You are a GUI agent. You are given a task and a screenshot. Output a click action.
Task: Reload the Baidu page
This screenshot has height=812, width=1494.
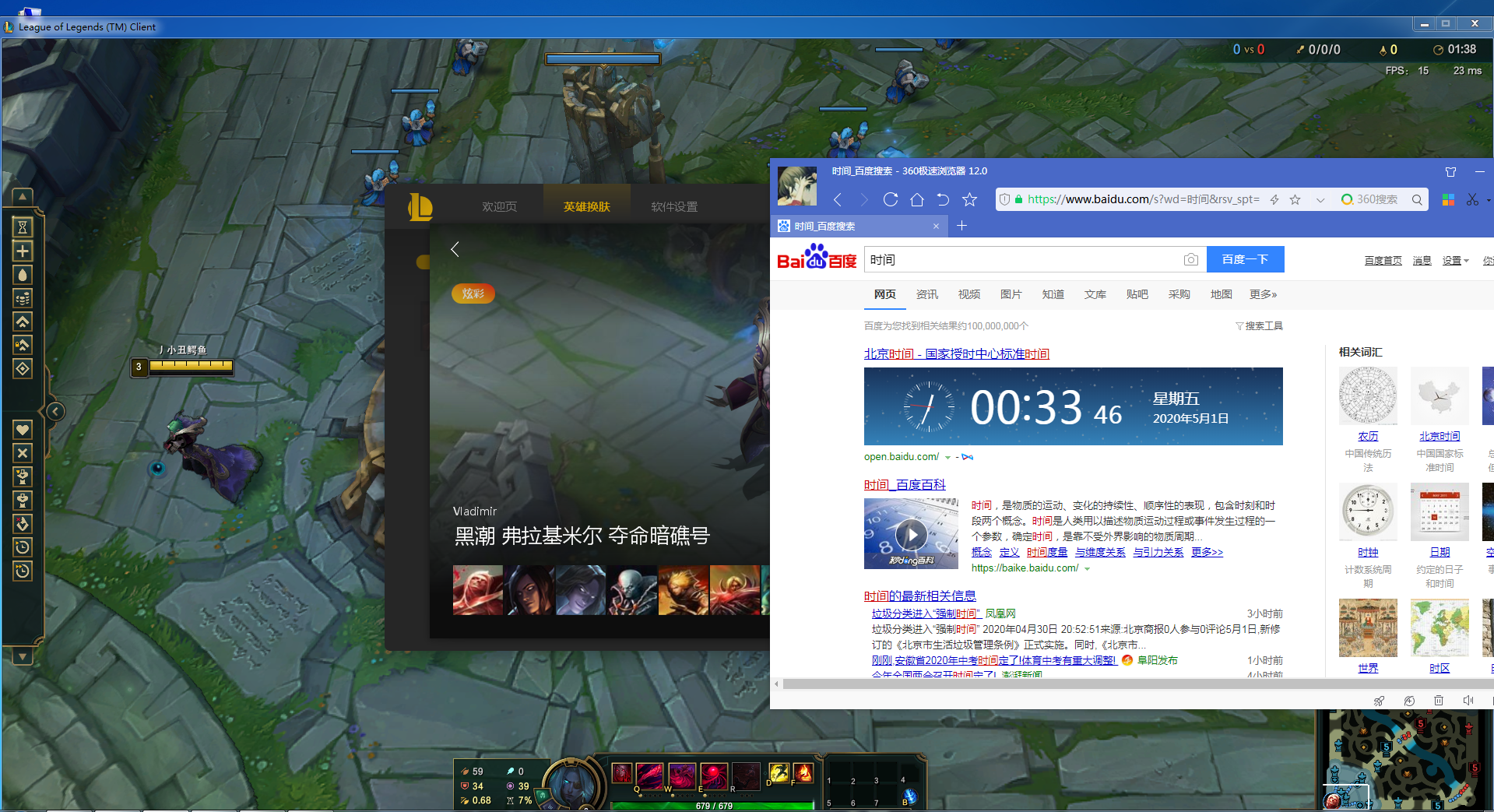(x=891, y=199)
